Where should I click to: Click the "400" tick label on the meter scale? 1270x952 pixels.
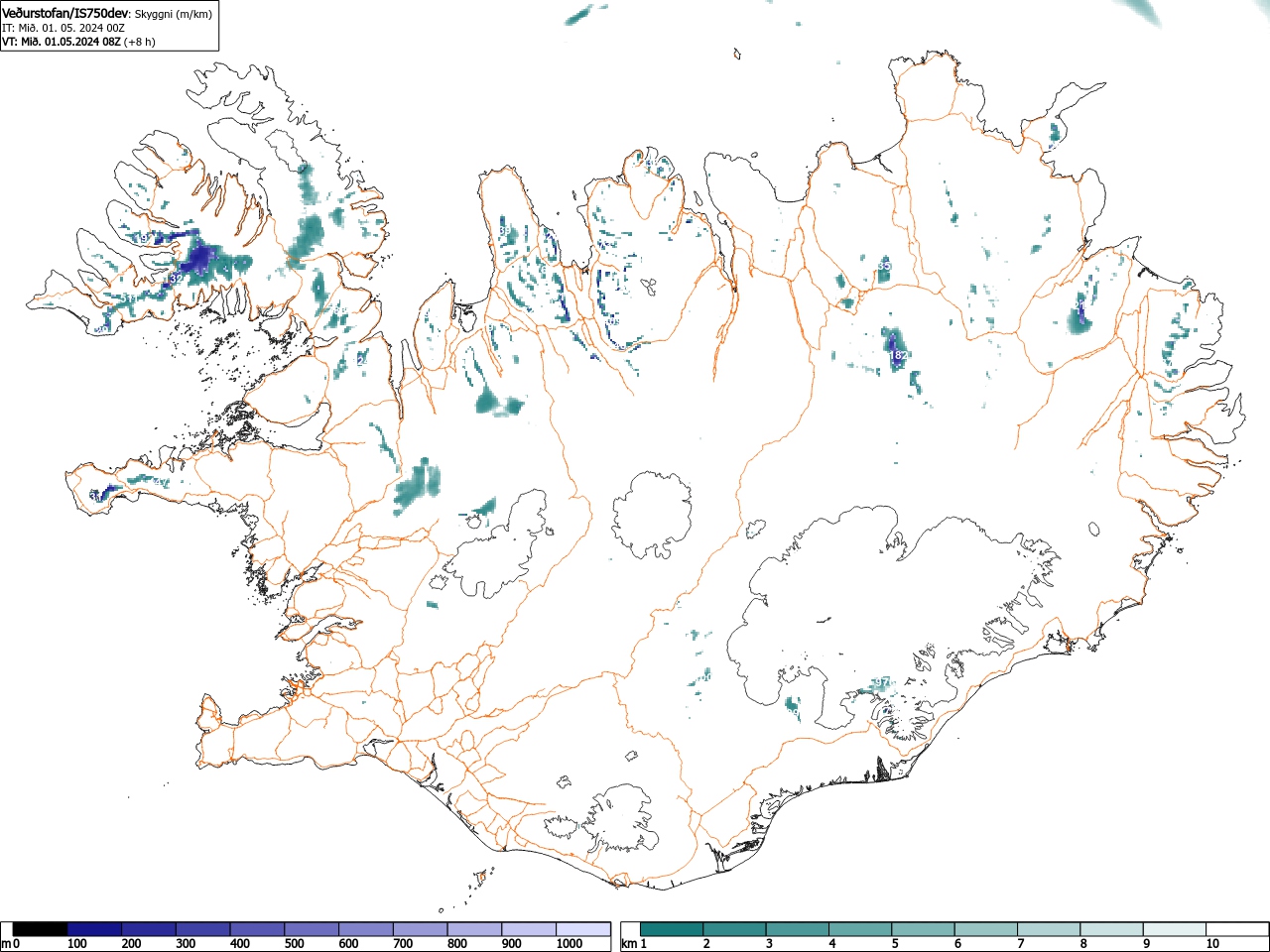tap(240, 944)
